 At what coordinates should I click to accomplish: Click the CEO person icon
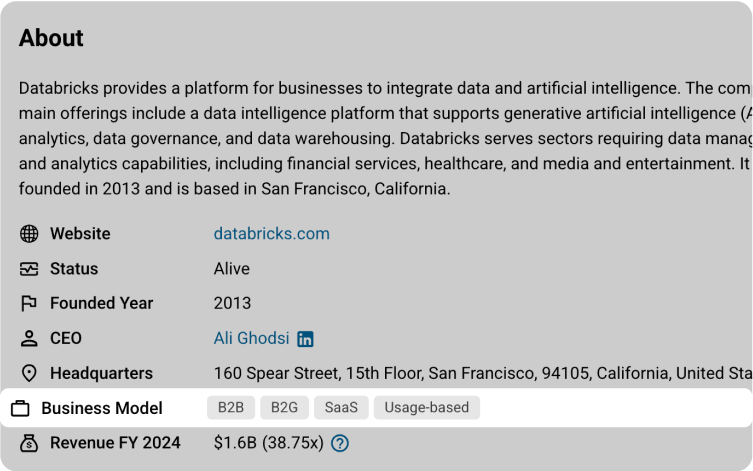pyautogui.click(x=29, y=338)
